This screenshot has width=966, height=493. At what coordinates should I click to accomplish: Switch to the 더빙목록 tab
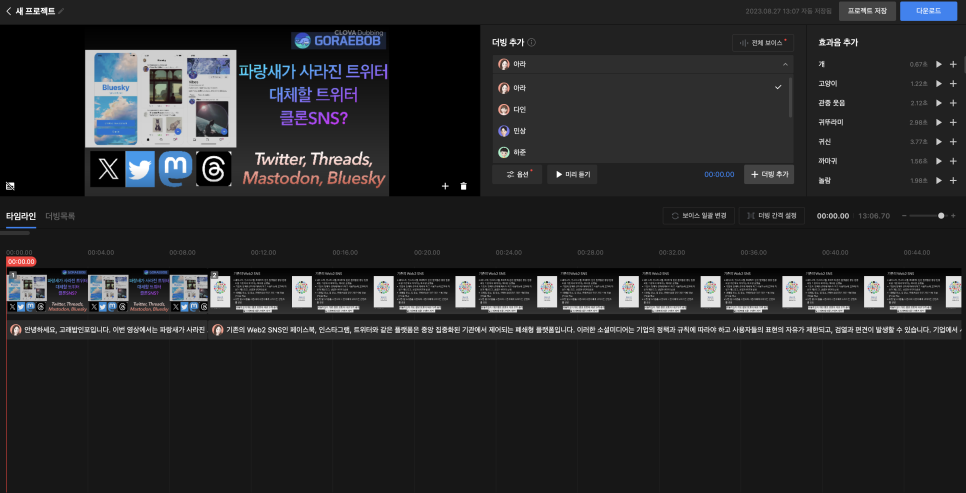pyautogui.click(x=60, y=216)
